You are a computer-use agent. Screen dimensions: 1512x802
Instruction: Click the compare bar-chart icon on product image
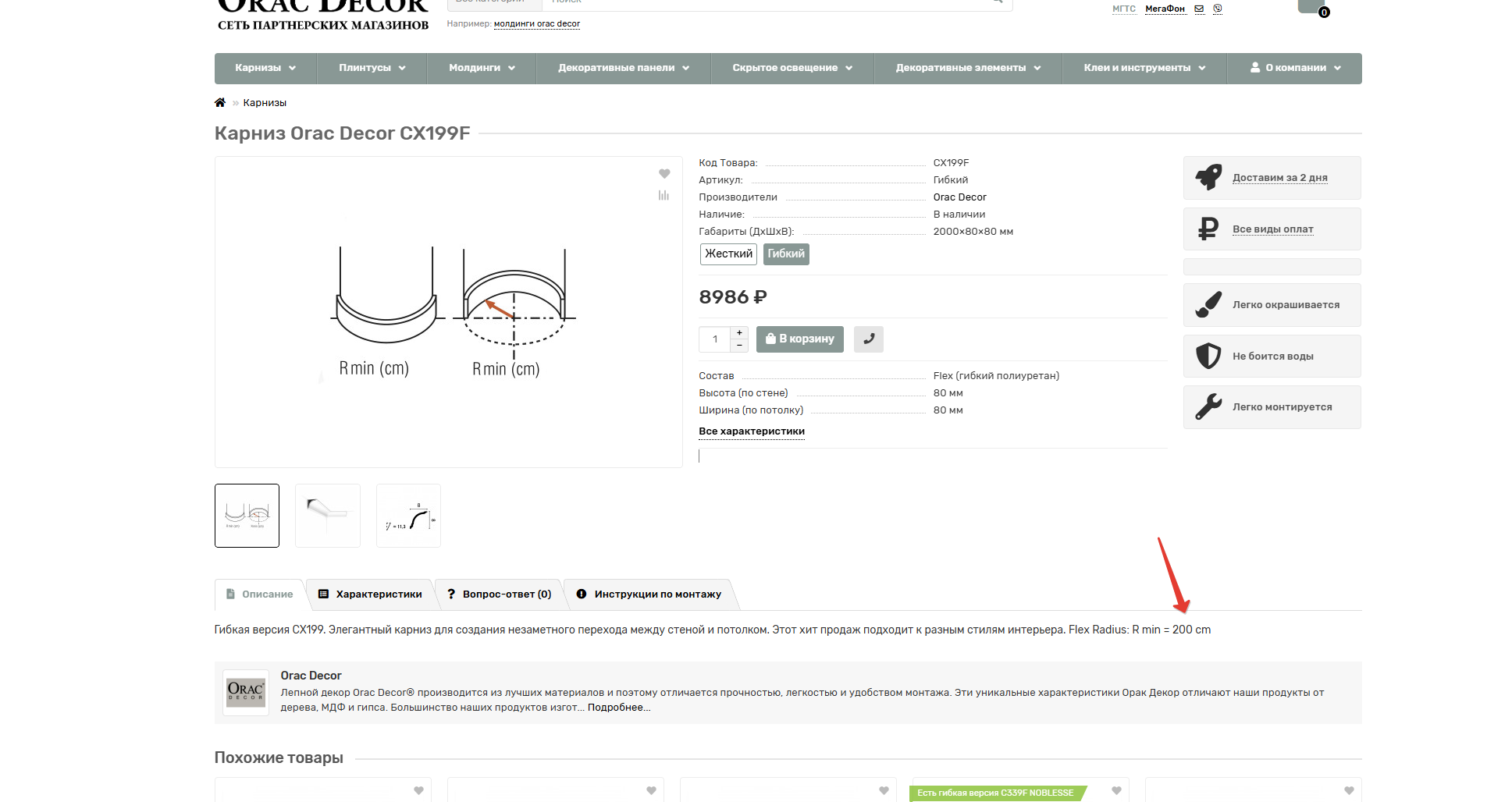664,195
